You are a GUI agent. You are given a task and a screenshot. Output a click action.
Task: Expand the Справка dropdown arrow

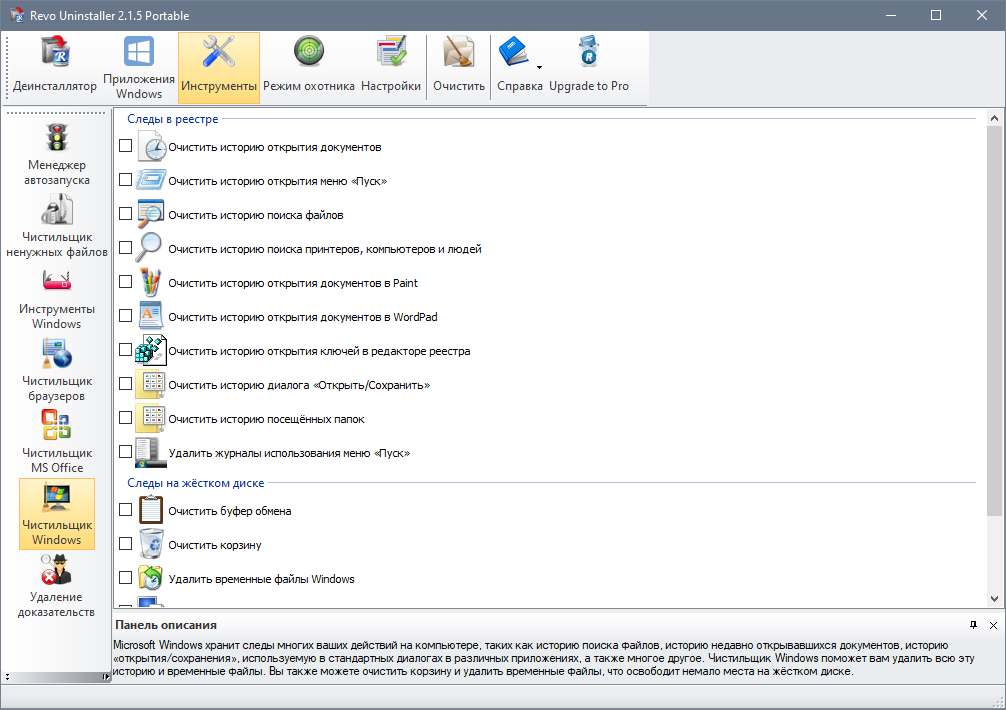click(x=539, y=68)
